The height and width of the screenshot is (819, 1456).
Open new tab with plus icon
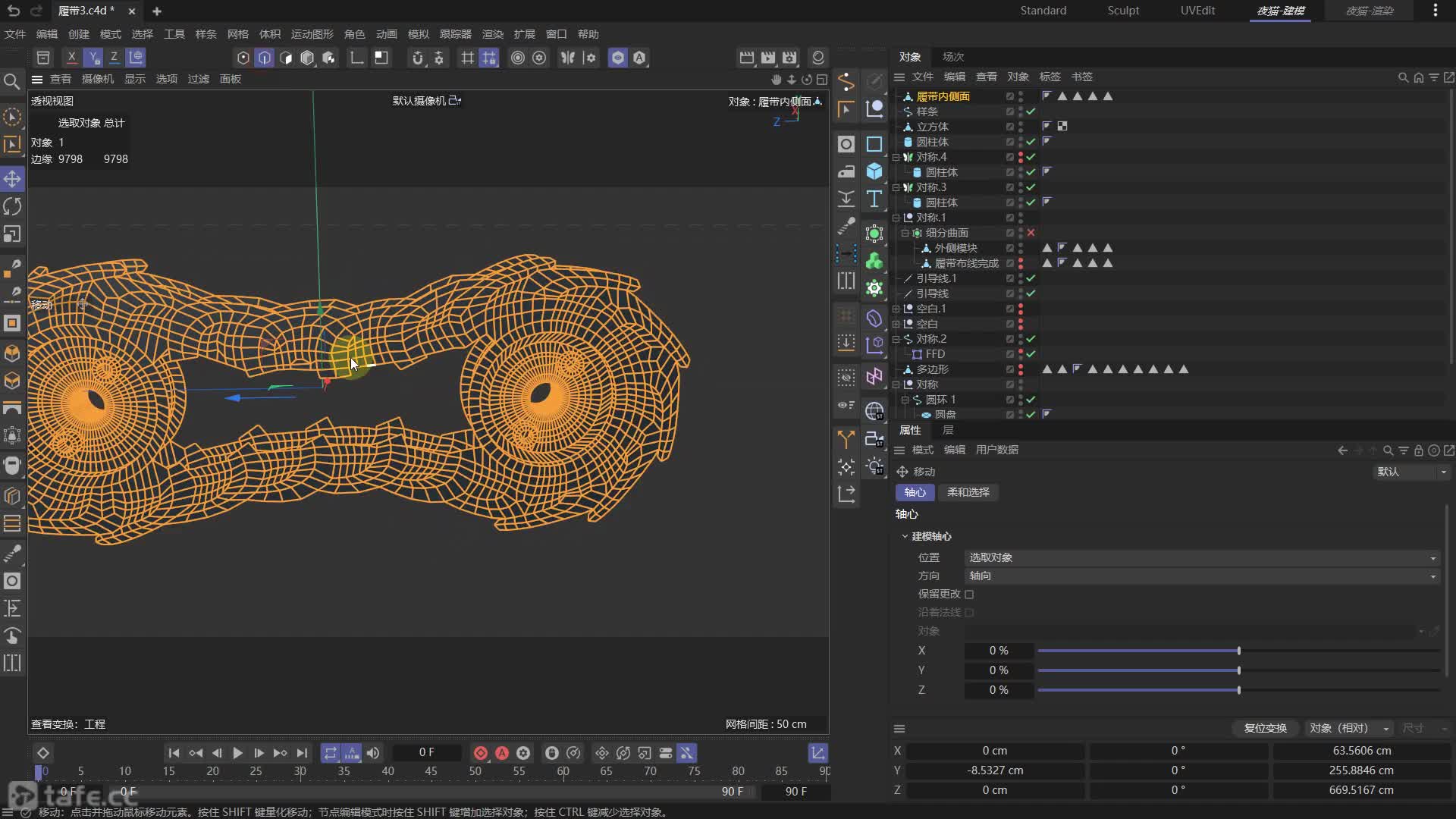pyautogui.click(x=157, y=11)
